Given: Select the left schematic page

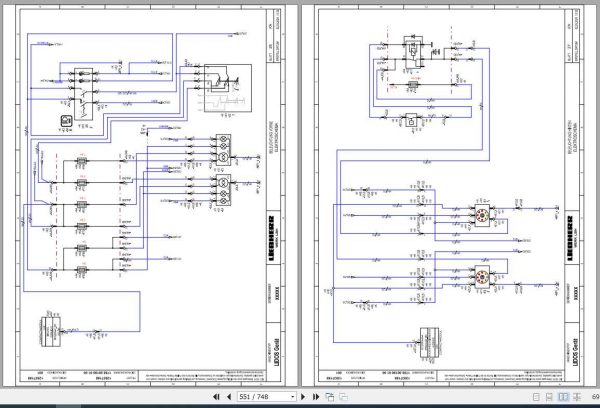Looking at the screenshot, I should [x=150, y=196].
